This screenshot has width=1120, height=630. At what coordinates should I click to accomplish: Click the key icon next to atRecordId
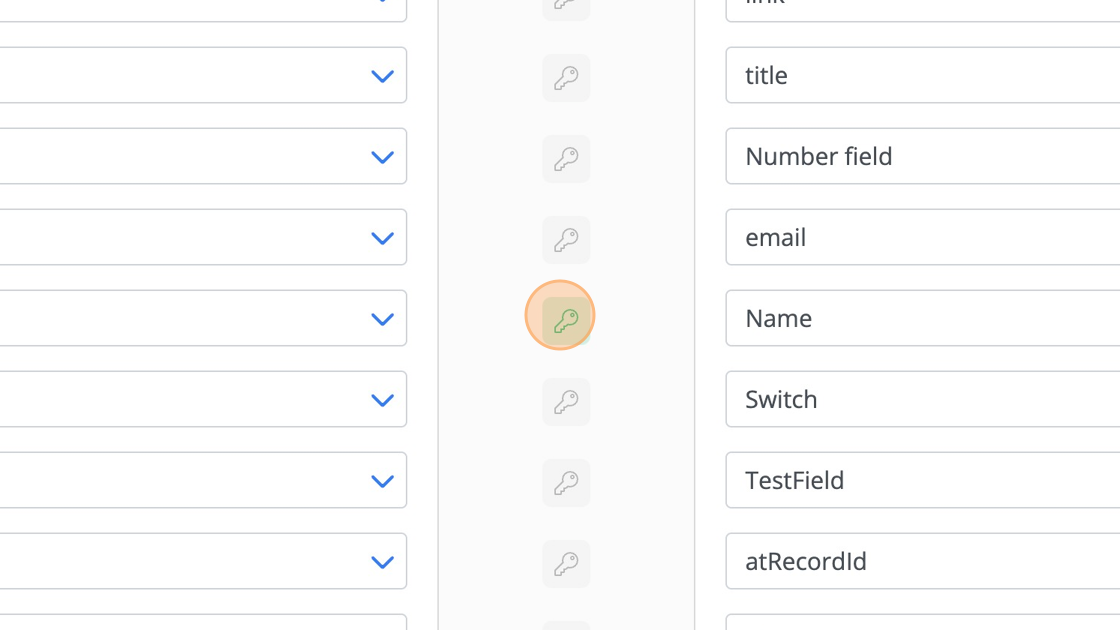tap(566, 564)
